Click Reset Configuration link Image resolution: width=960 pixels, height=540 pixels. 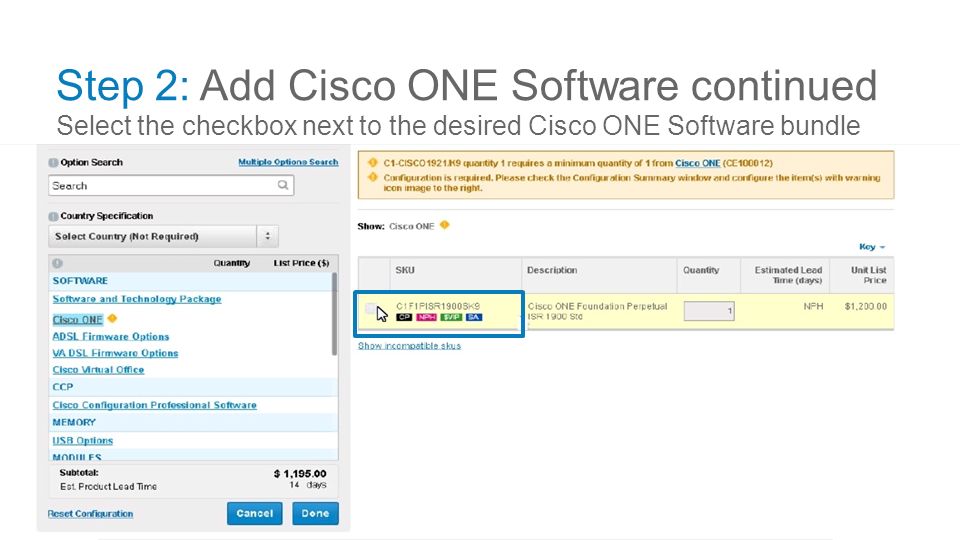90,514
